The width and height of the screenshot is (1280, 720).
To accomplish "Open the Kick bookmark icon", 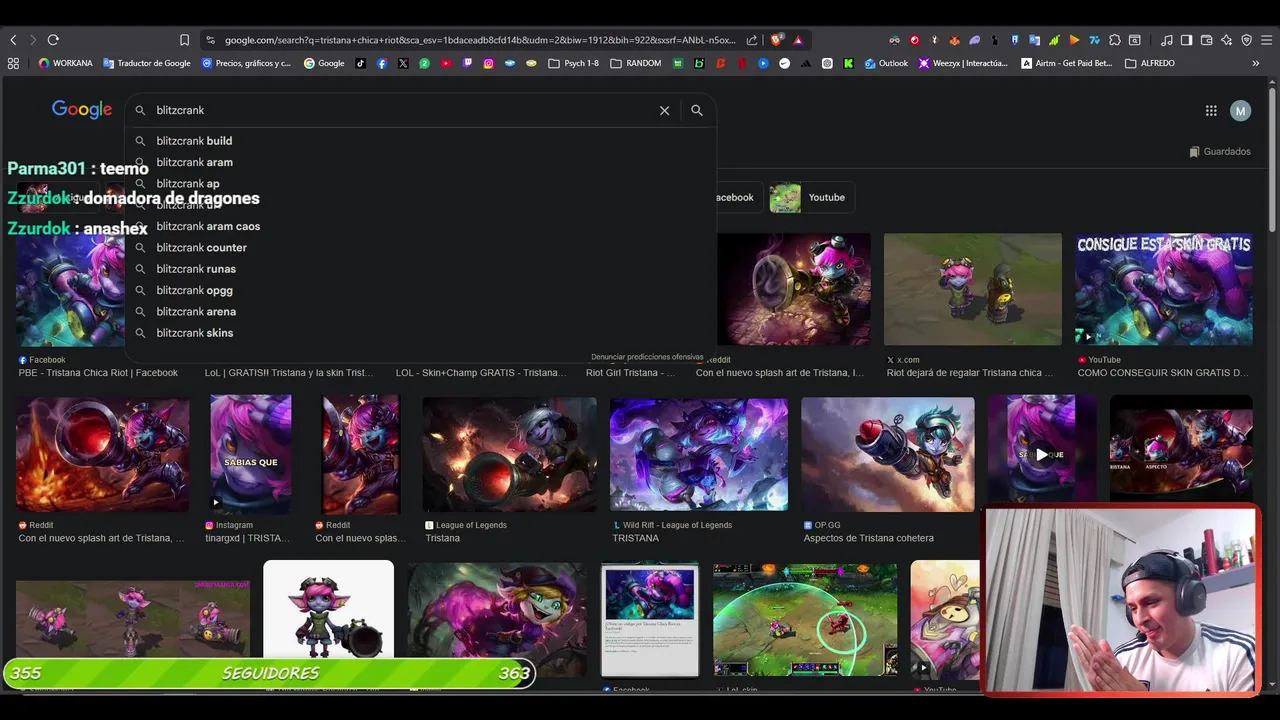I will 848,63.
